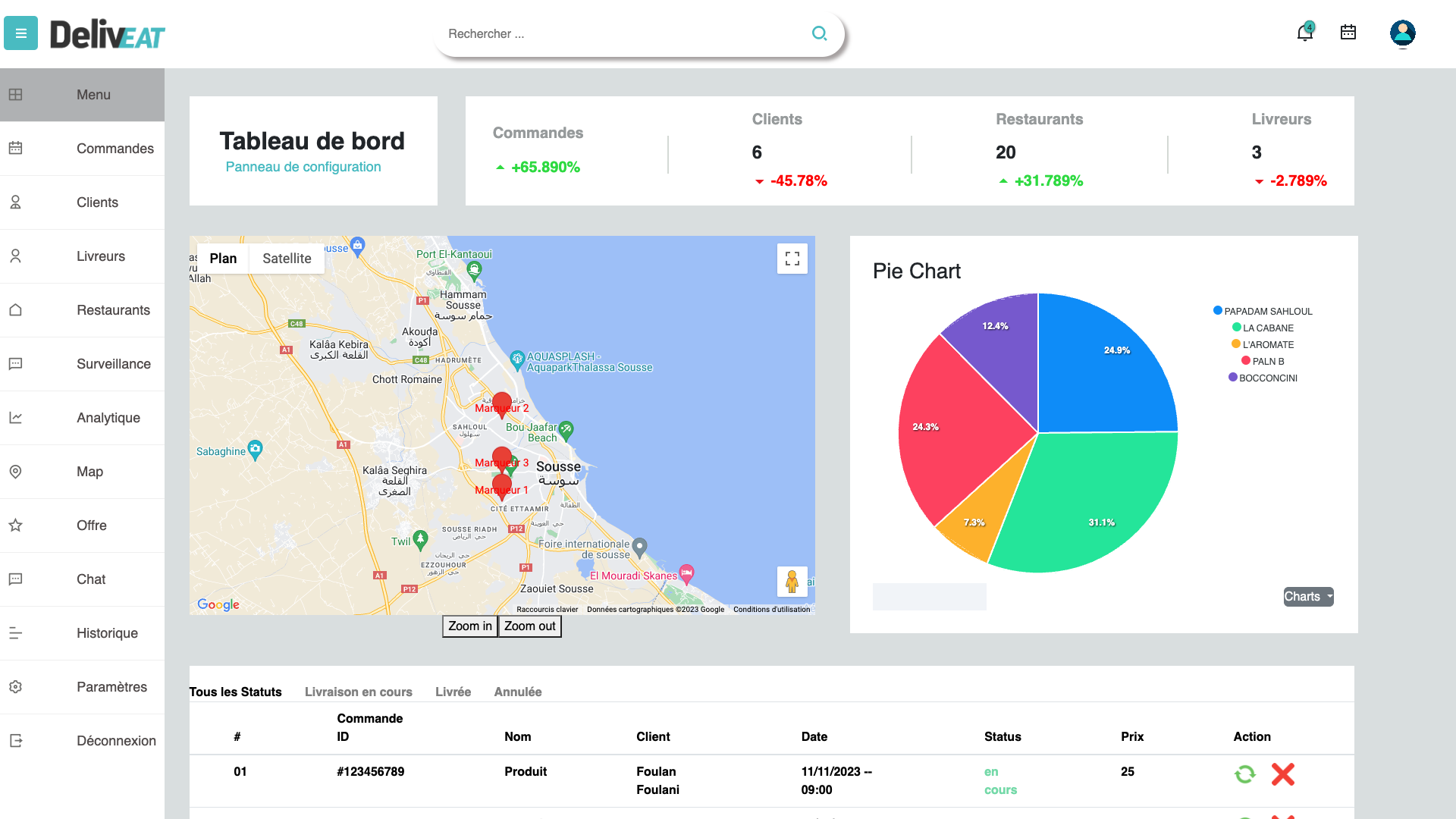This screenshot has height=819, width=1456.
Task: Click the Rechercher search field
Action: coord(622,34)
